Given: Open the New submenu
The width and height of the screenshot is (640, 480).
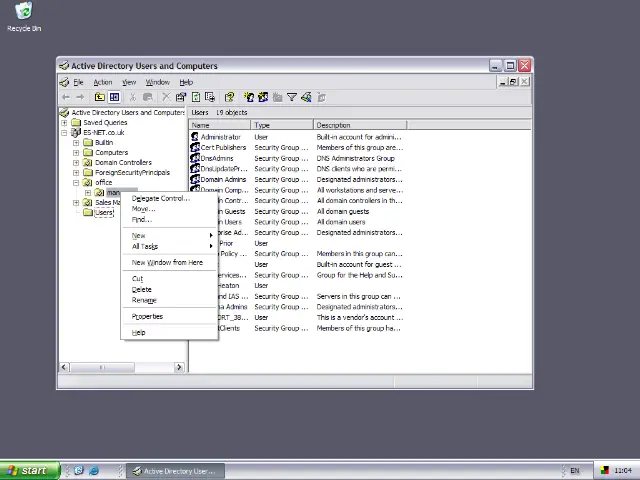Looking at the screenshot, I should tap(169, 236).
